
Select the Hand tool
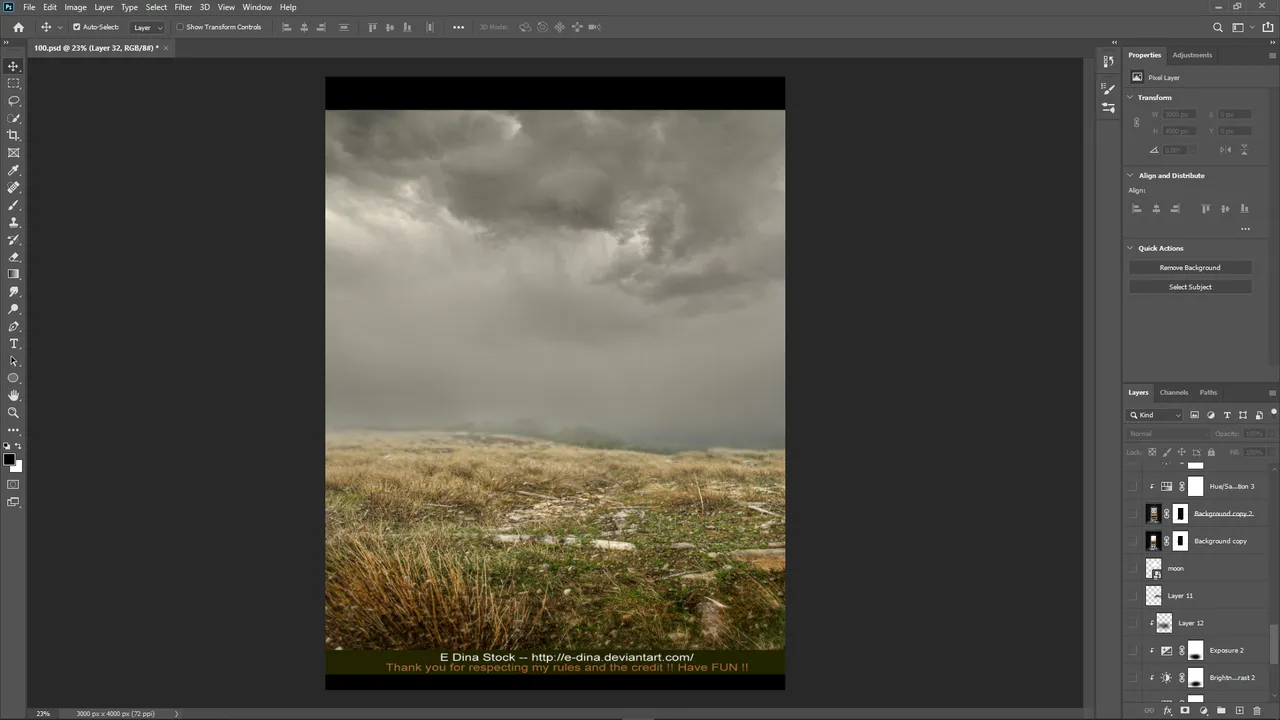(x=13, y=395)
